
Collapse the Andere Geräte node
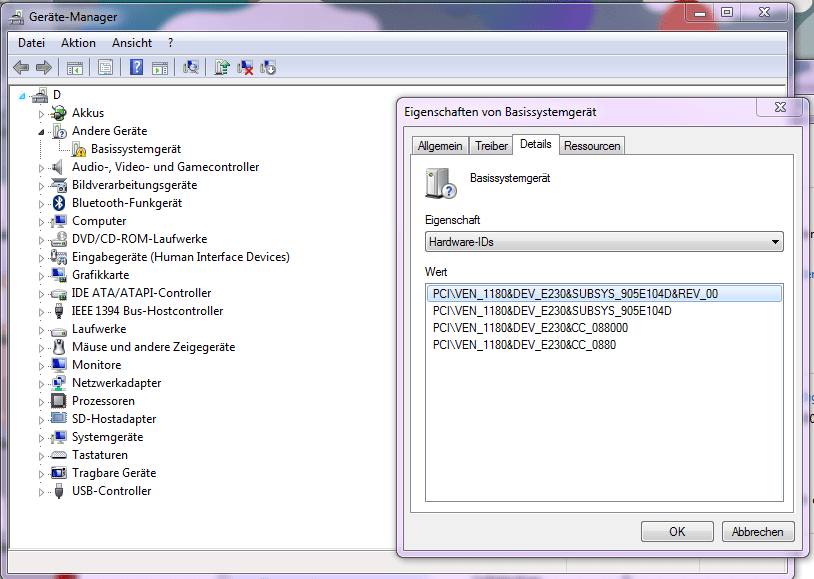click(42, 132)
